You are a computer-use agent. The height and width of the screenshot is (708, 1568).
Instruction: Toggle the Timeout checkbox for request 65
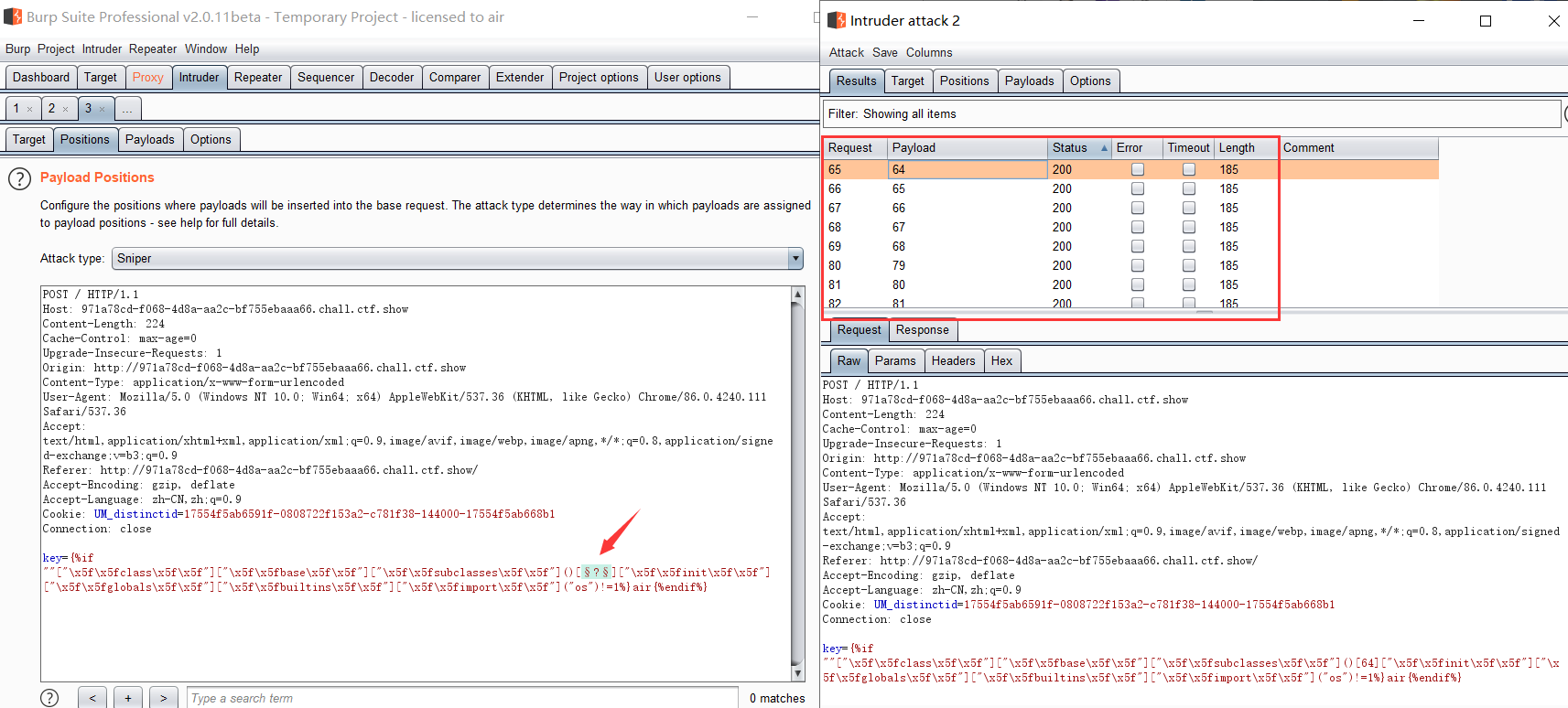click(1189, 169)
